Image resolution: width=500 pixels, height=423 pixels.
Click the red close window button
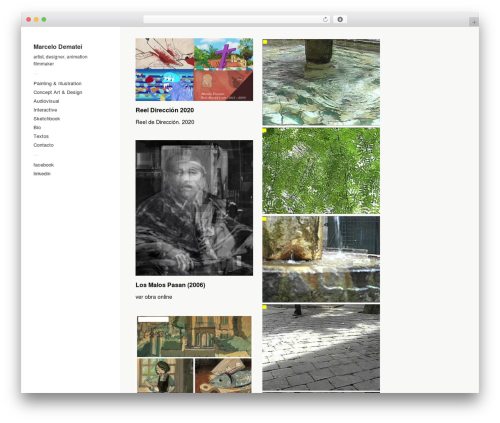pos(29,19)
